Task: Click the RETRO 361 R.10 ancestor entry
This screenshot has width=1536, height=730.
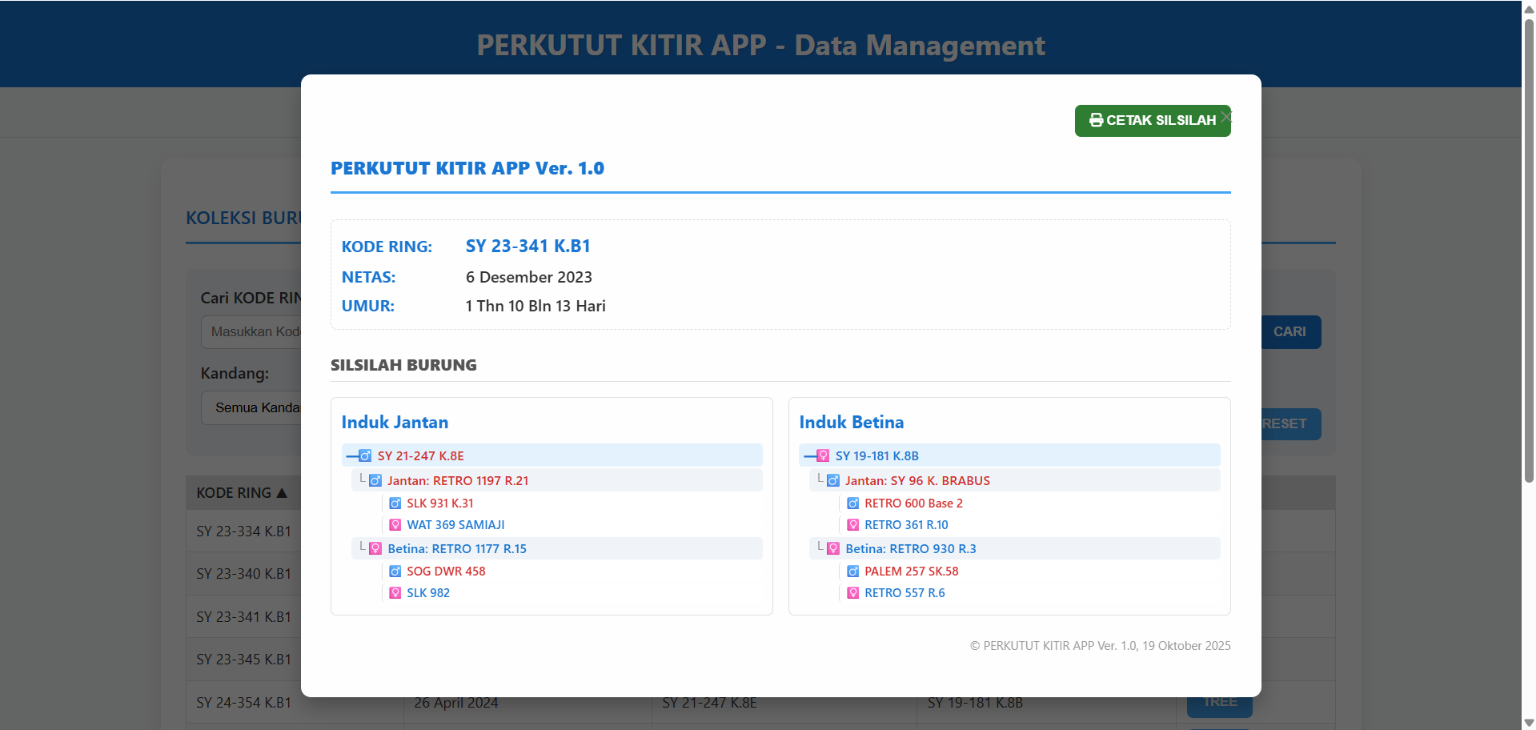Action: click(x=906, y=525)
